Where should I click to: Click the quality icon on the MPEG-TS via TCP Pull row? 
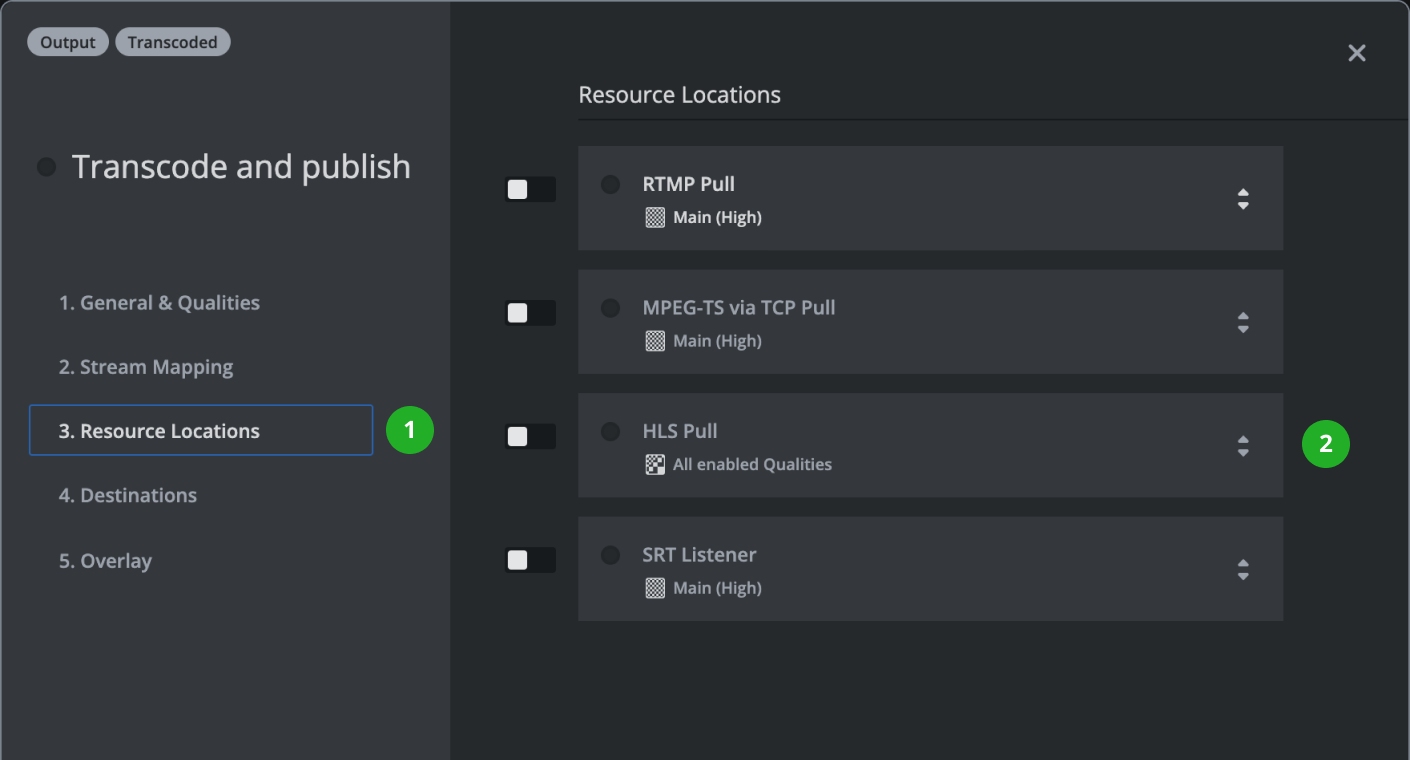coord(655,340)
